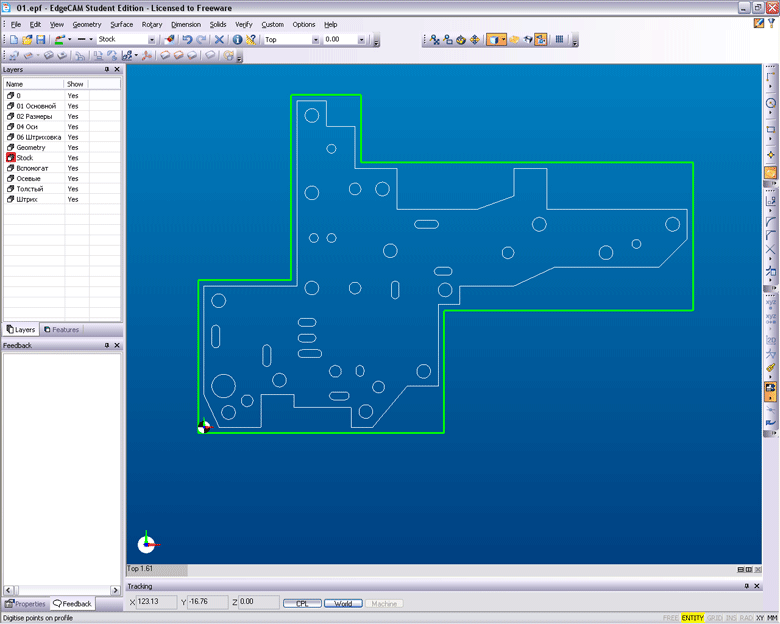
Task: Toggle GRID snap in status bar
Action: pos(714,618)
